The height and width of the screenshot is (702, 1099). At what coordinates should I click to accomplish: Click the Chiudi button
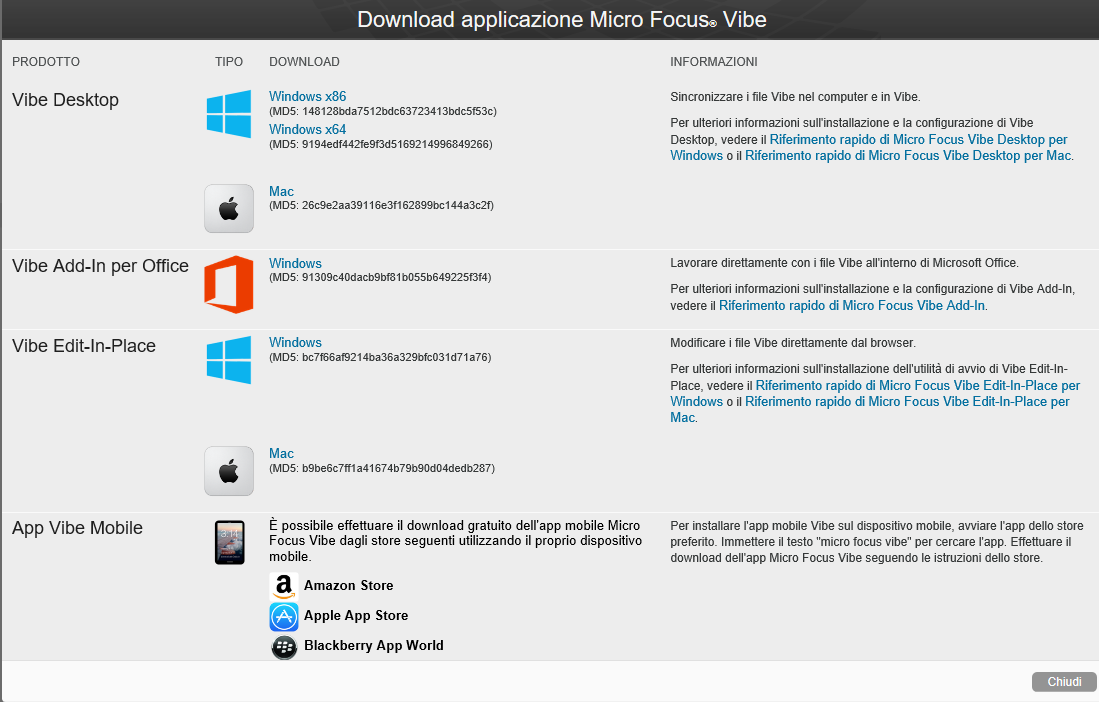click(1064, 682)
